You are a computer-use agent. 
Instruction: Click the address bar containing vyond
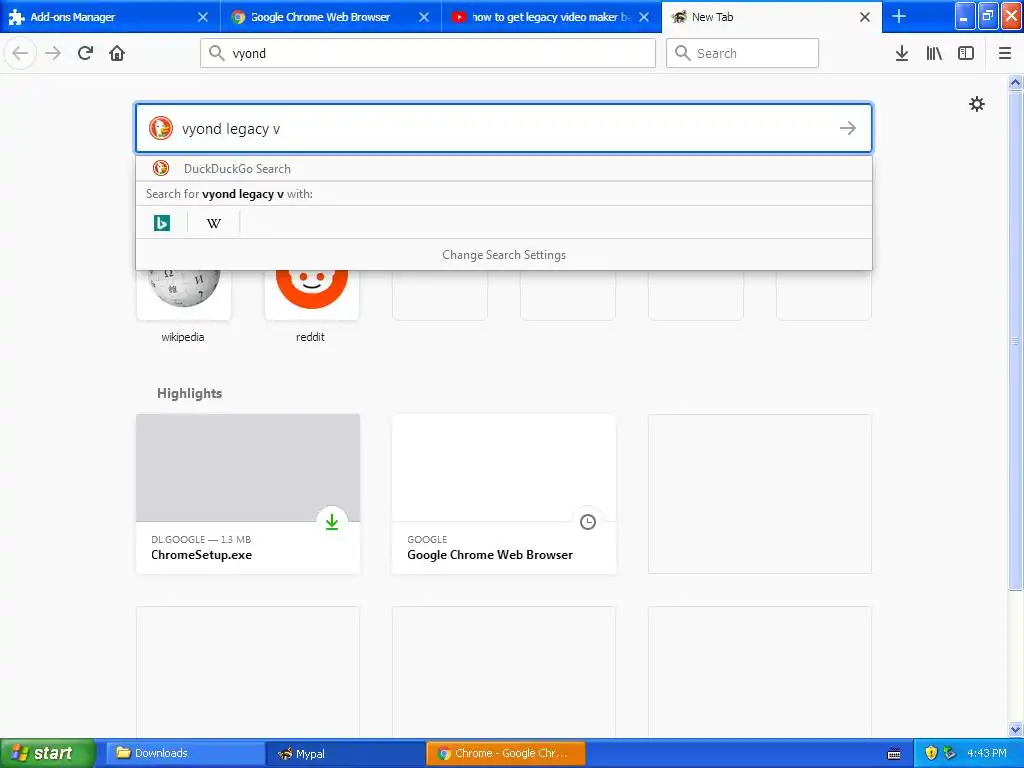(428, 53)
